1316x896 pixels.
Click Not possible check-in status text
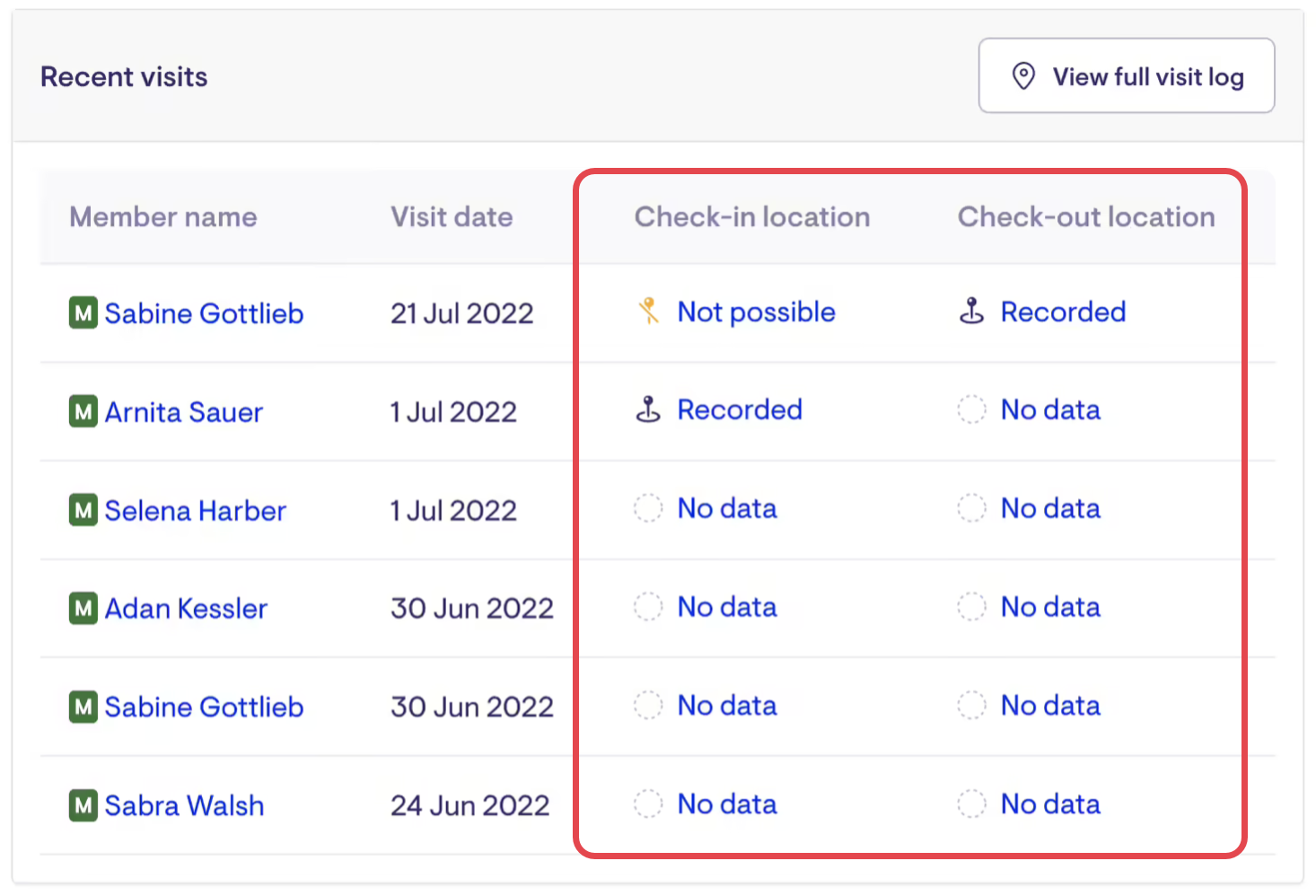(x=756, y=312)
